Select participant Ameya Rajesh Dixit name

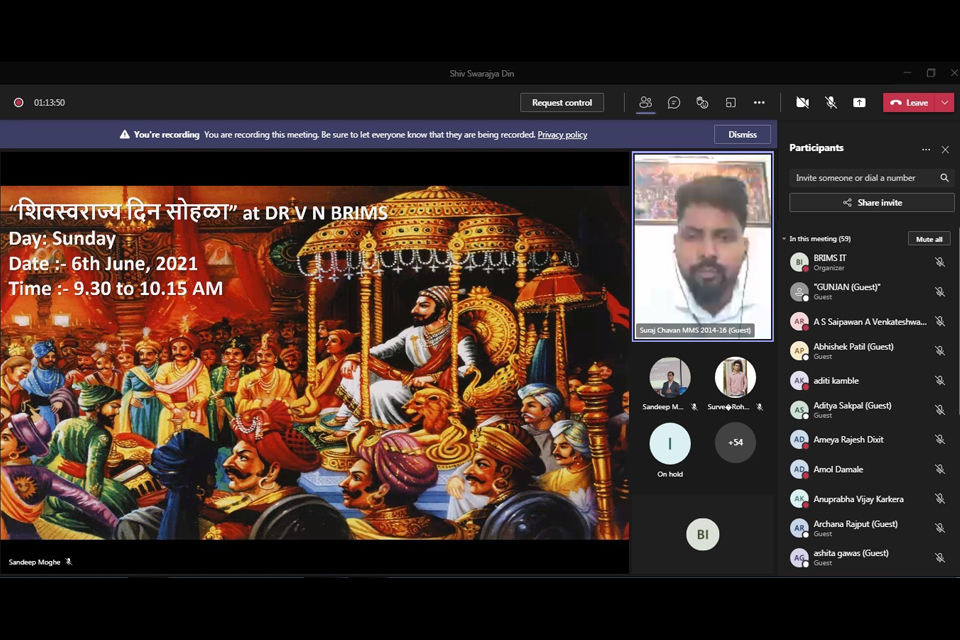point(848,439)
